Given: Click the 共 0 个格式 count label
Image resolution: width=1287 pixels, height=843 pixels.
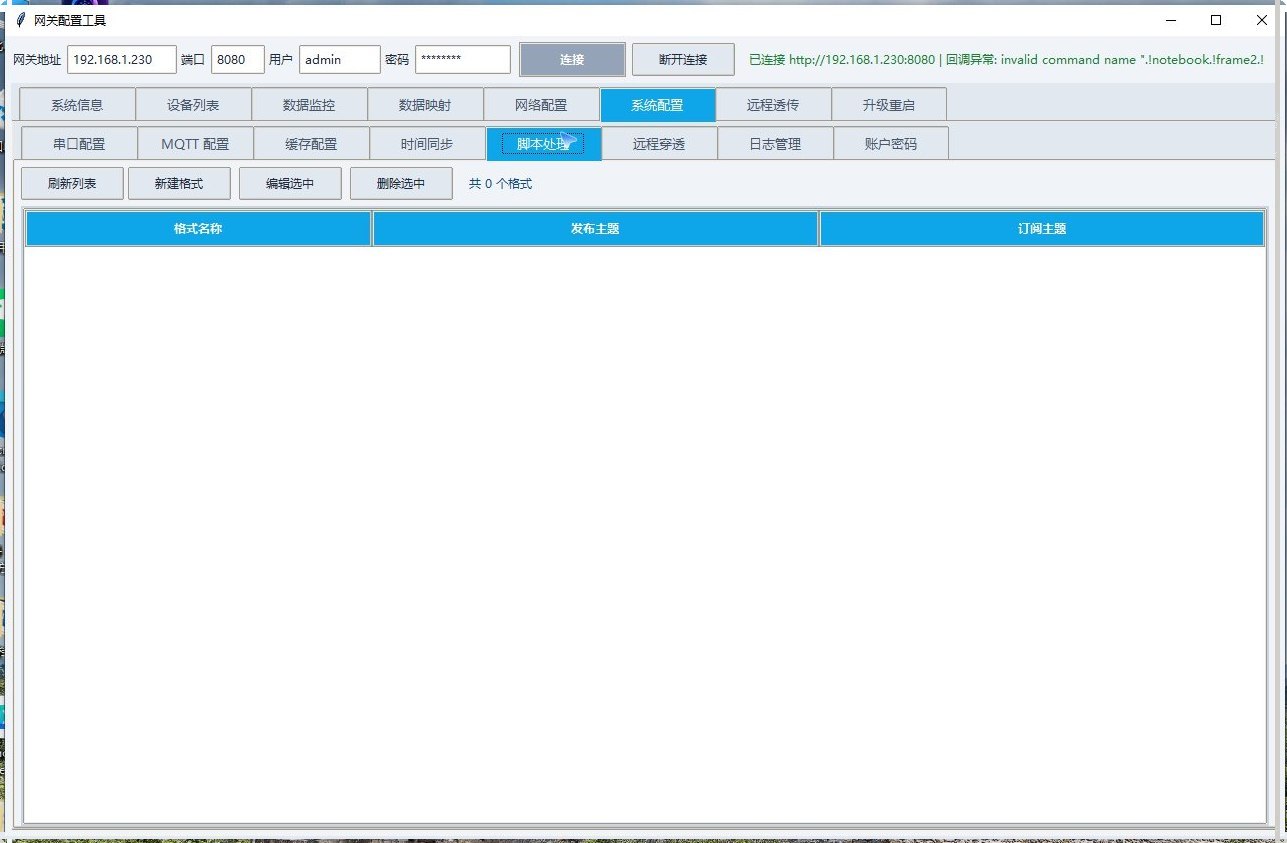Looking at the screenshot, I should [500, 184].
